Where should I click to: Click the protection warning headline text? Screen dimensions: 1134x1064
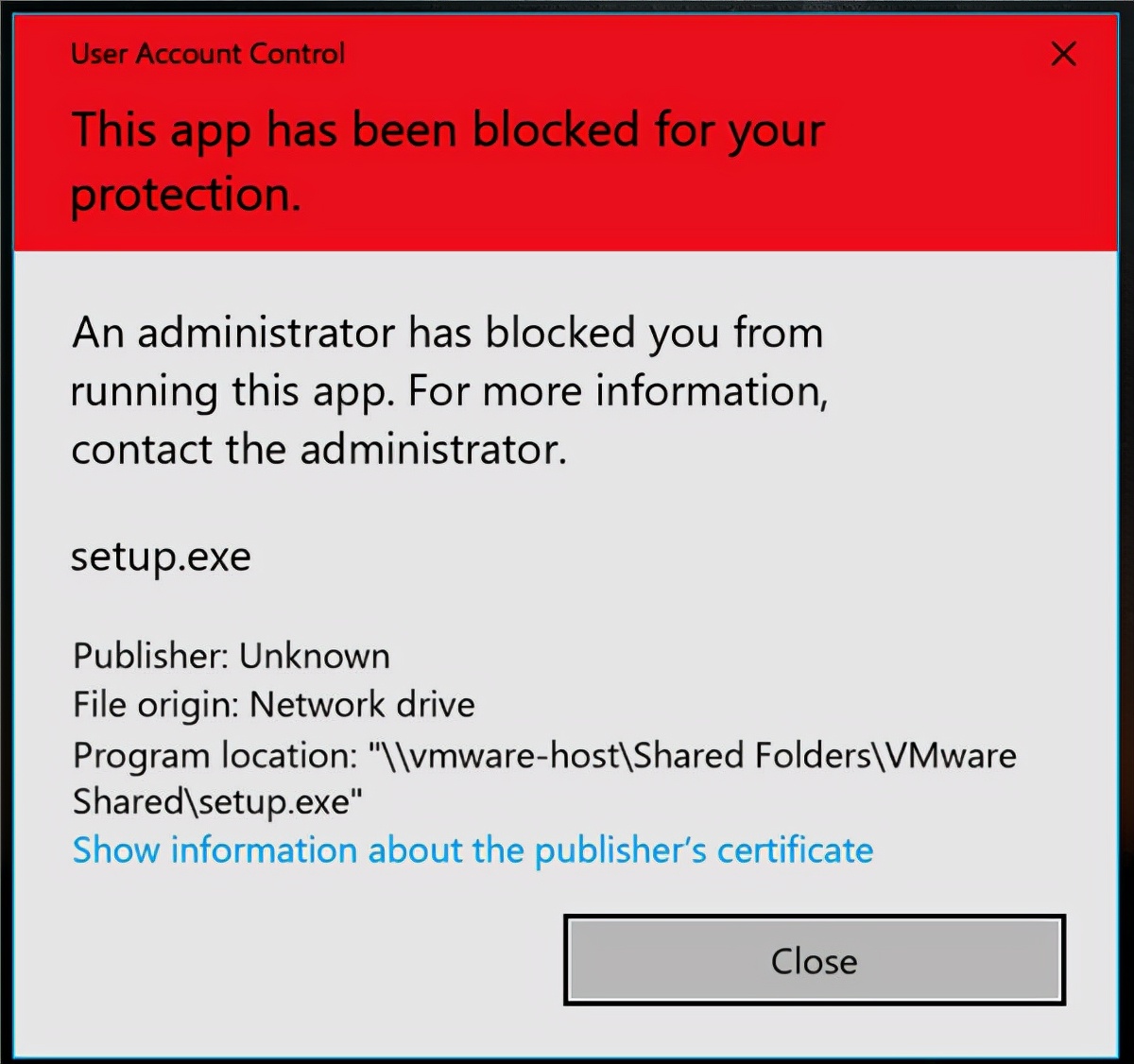(447, 161)
